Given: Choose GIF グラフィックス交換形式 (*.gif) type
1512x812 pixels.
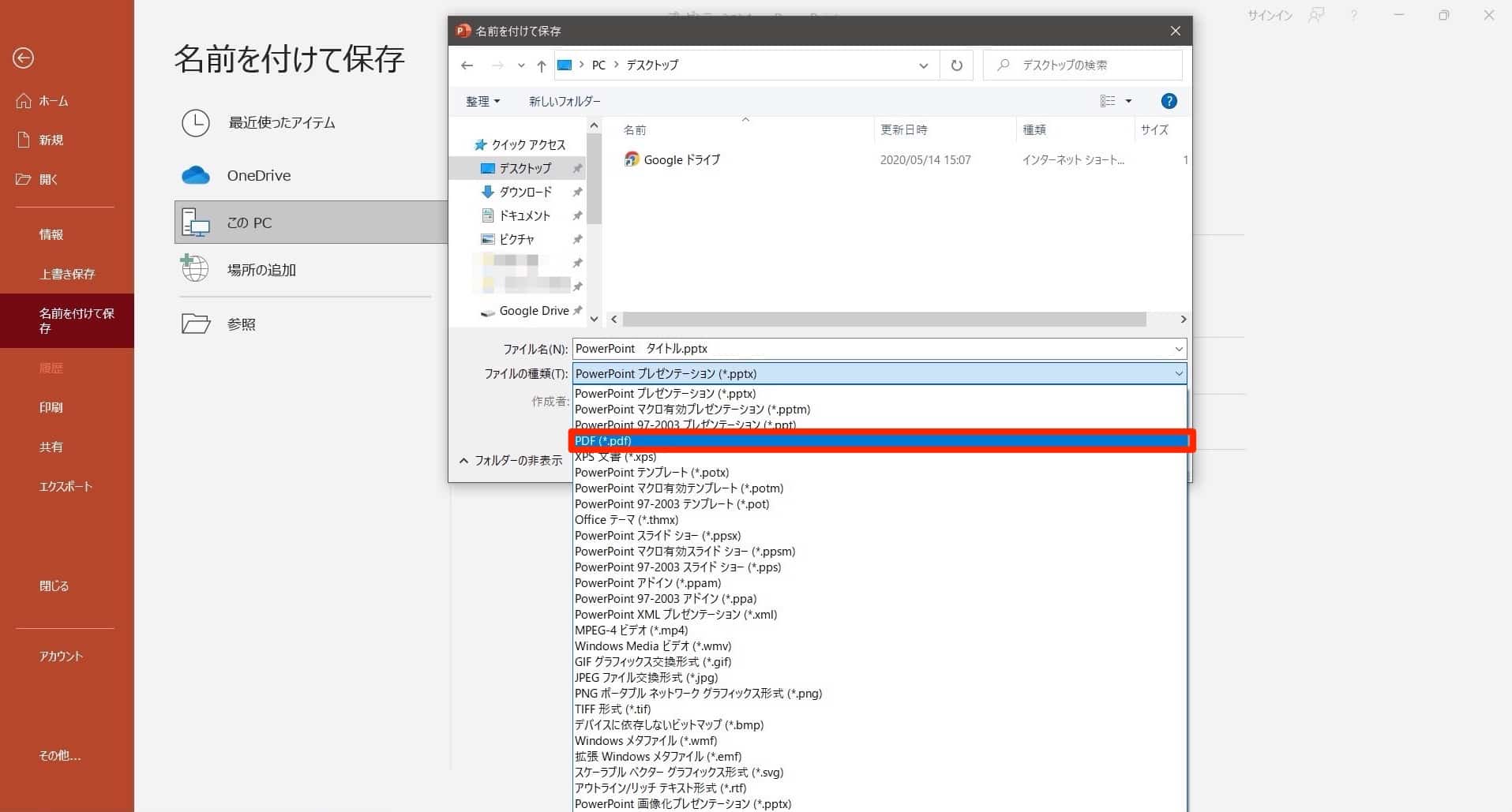Looking at the screenshot, I should click(x=880, y=662).
